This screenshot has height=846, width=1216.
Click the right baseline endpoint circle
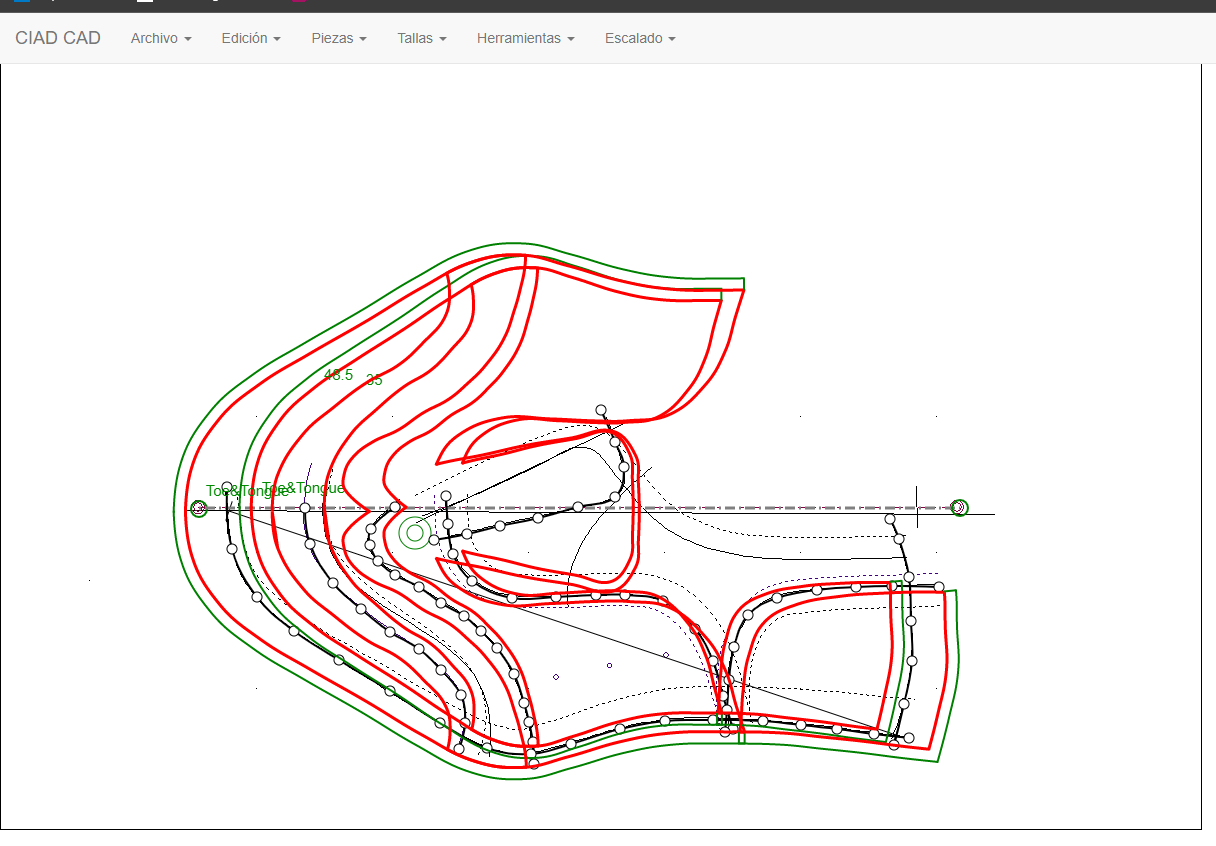(x=959, y=508)
